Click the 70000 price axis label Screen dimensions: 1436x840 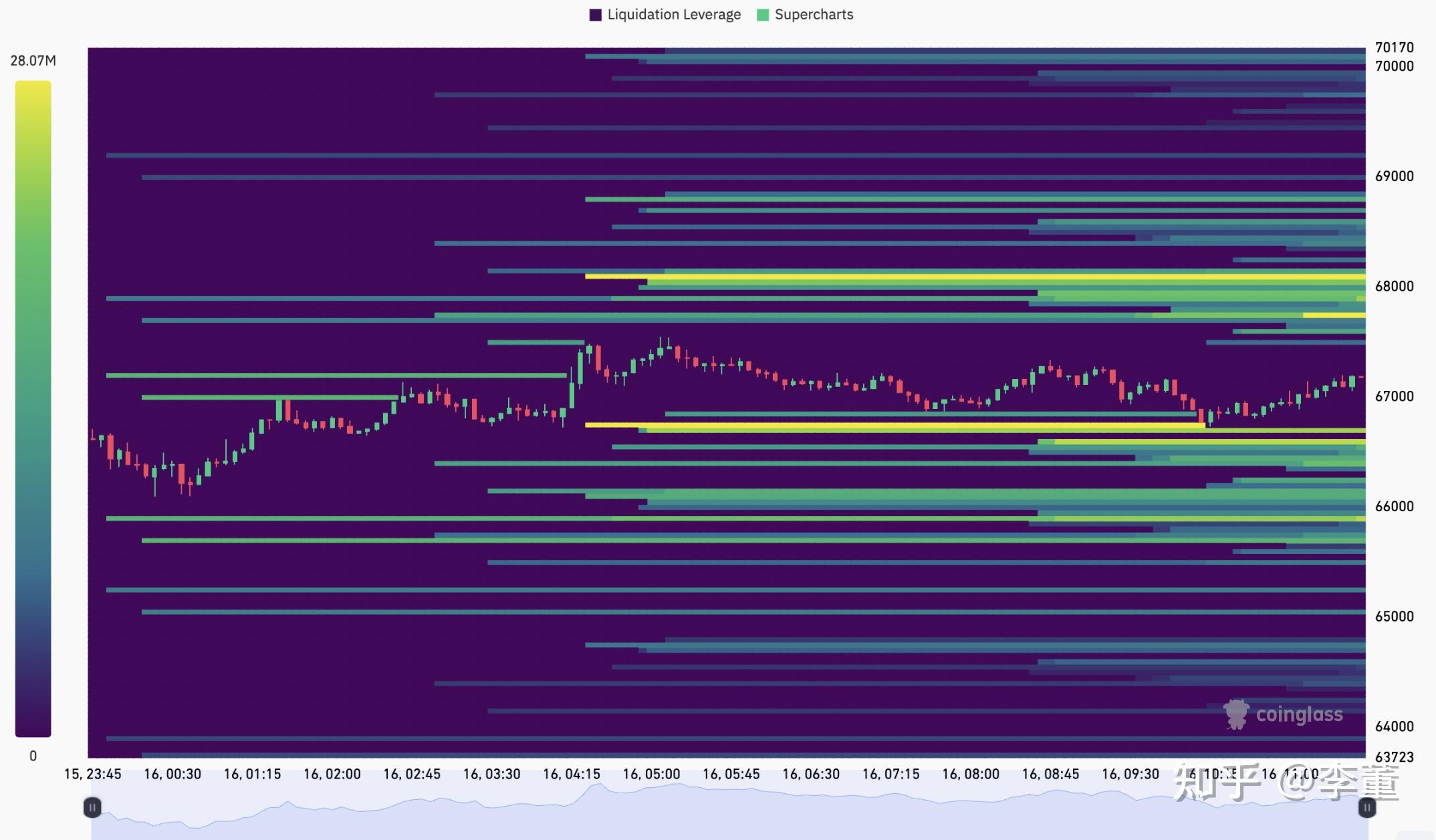point(1395,66)
